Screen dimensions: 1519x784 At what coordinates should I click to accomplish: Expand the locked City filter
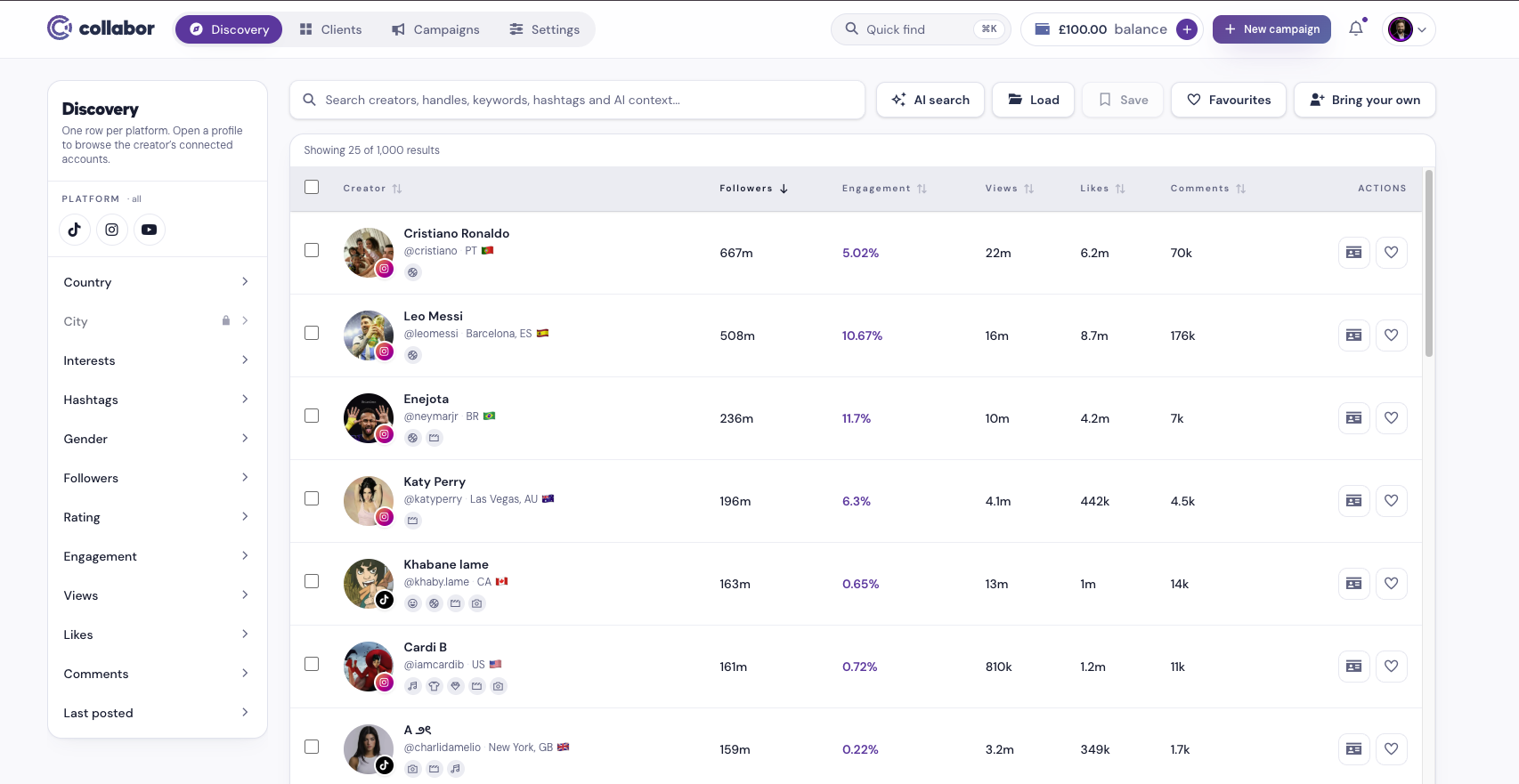pyautogui.click(x=157, y=321)
